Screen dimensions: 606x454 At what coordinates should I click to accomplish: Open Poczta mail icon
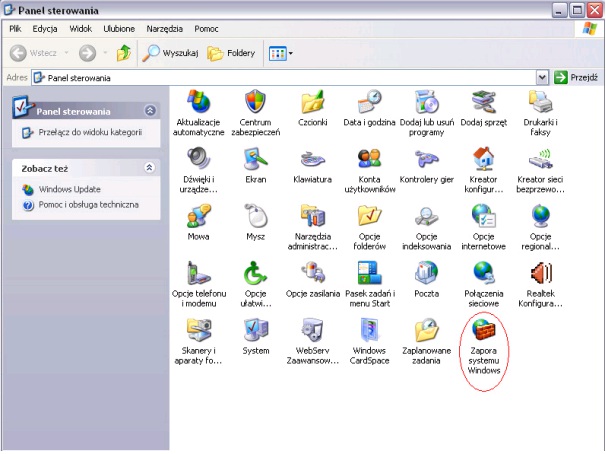(x=427, y=273)
